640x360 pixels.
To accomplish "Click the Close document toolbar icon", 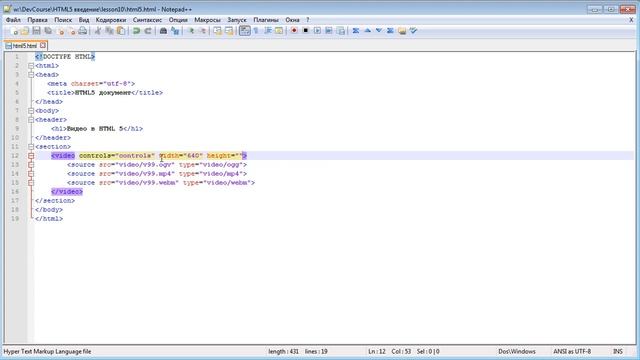I will point(60,31).
